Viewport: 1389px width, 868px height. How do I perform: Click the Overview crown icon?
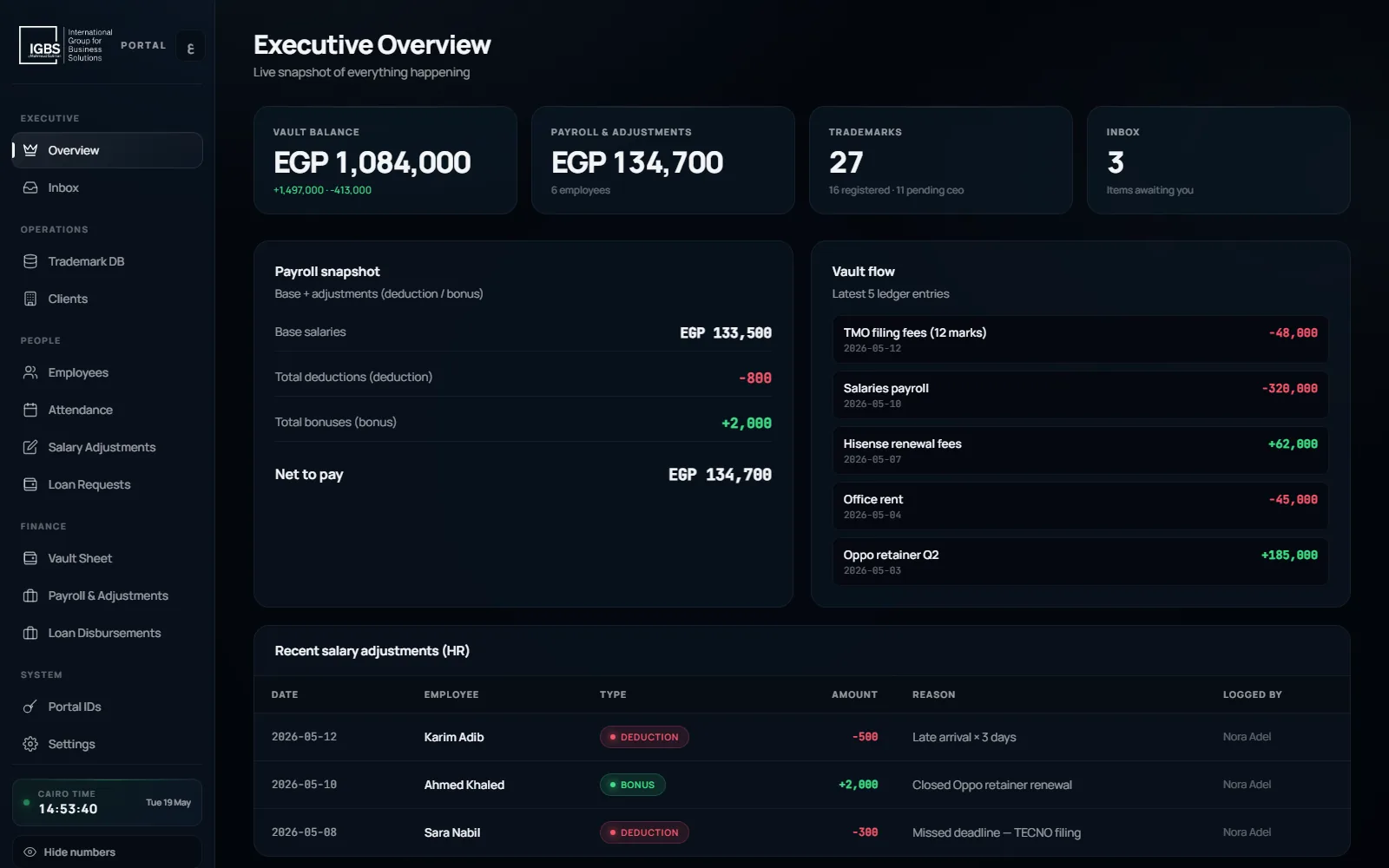tap(30, 150)
